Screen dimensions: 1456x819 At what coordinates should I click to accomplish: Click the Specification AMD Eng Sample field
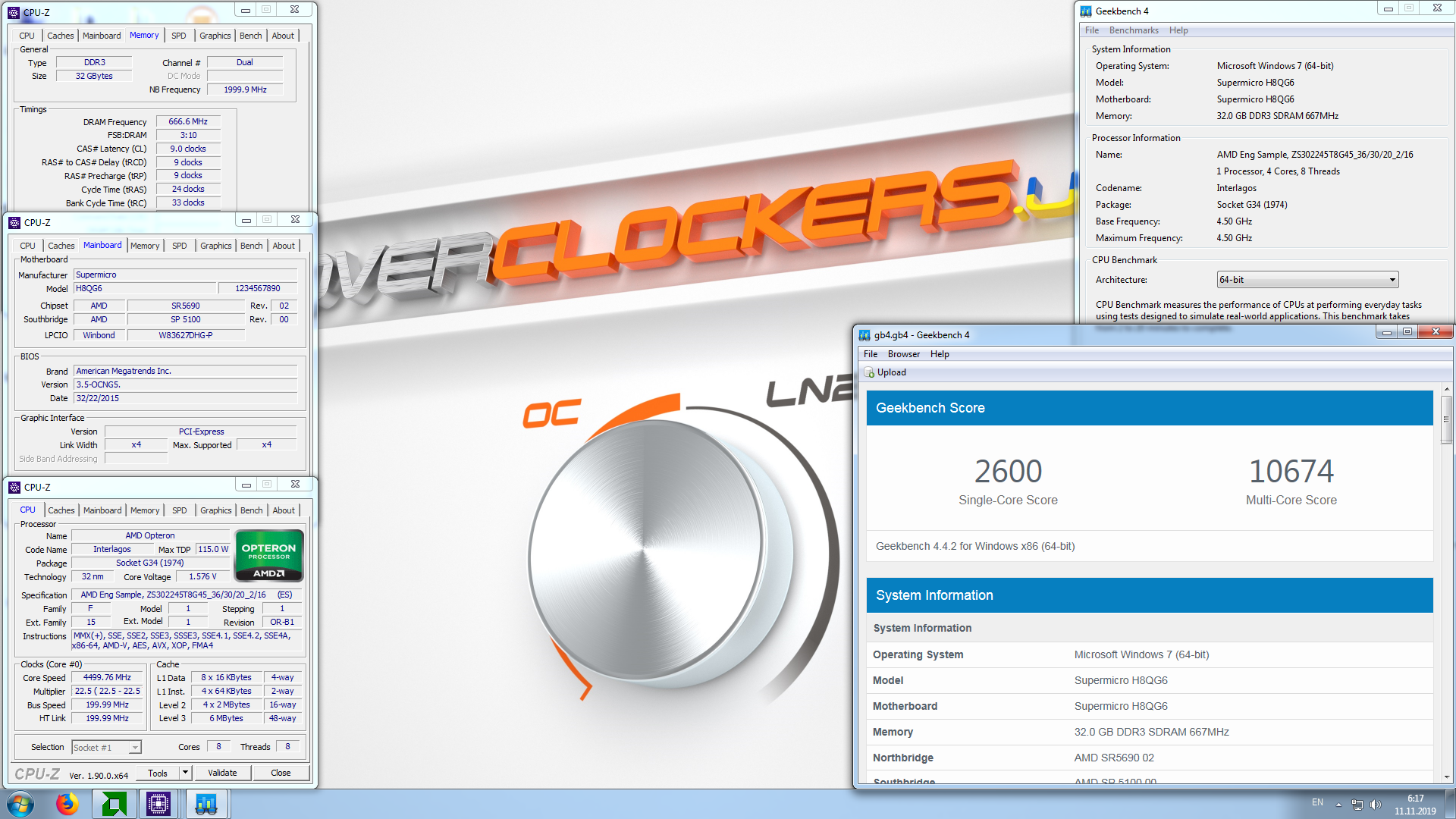click(x=187, y=595)
